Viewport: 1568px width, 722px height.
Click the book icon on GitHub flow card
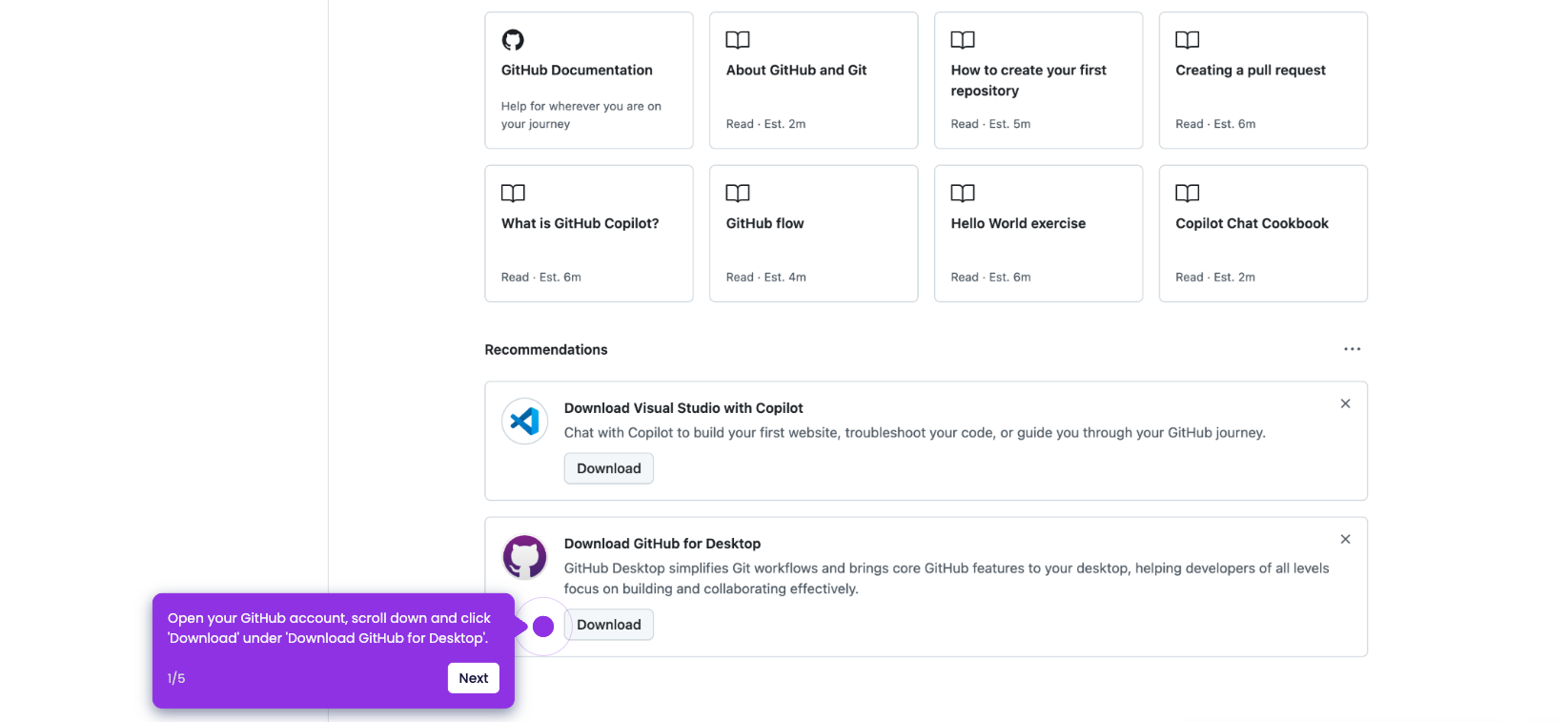pos(738,194)
